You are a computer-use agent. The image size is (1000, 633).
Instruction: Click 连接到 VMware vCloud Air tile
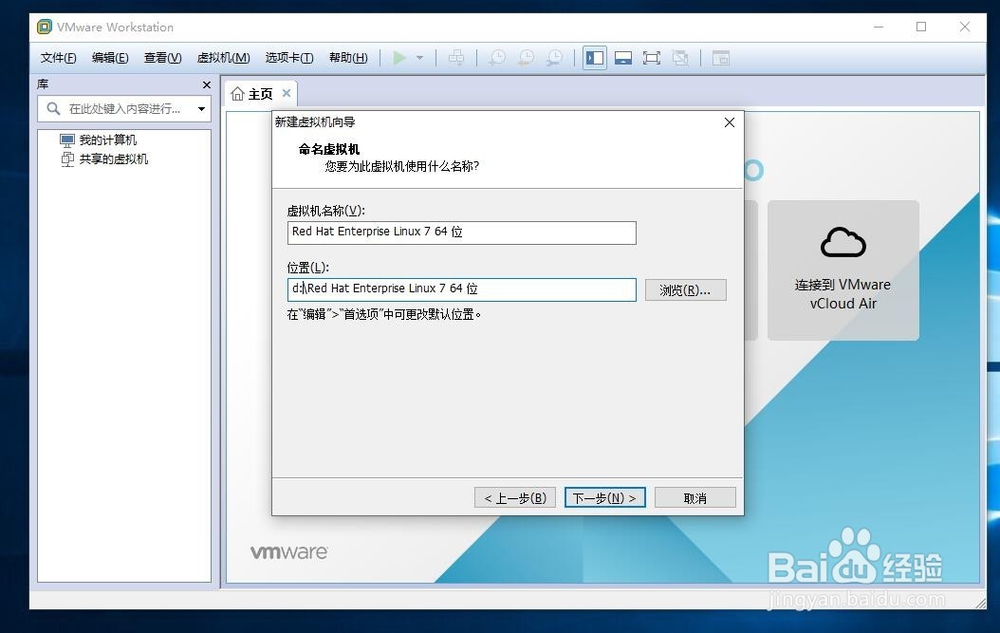843,270
